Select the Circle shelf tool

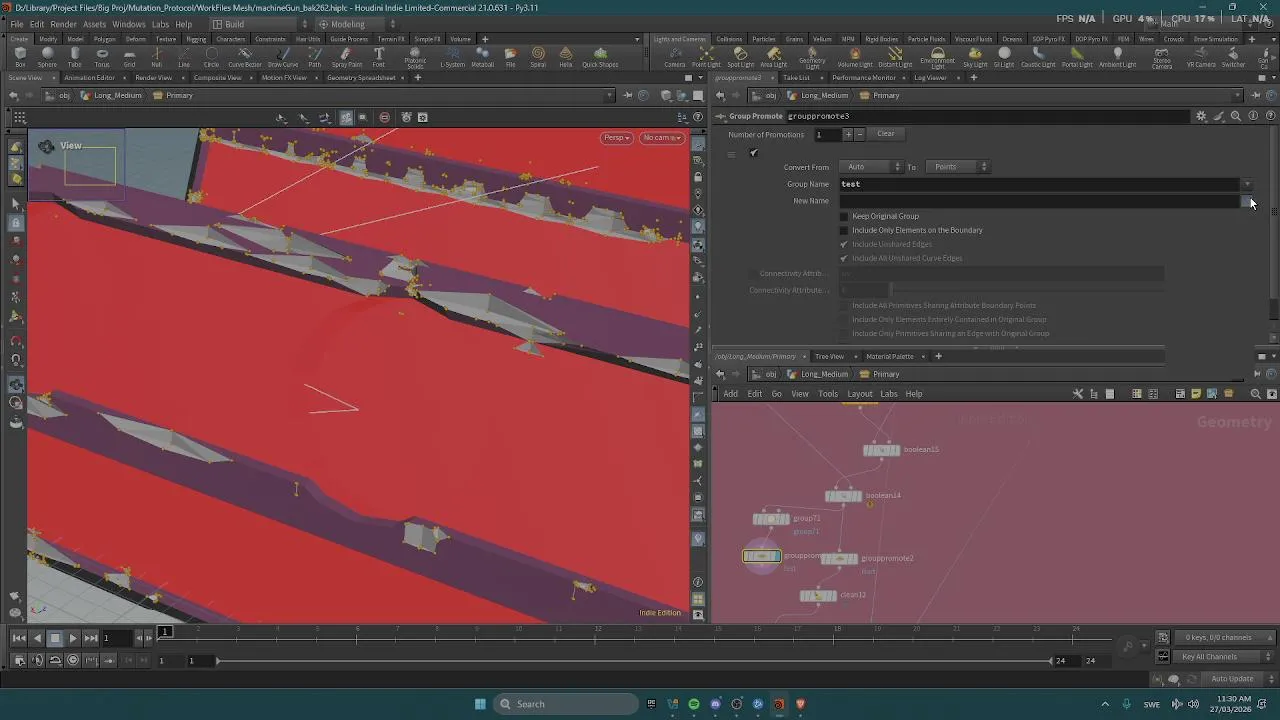click(x=211, y=57)
